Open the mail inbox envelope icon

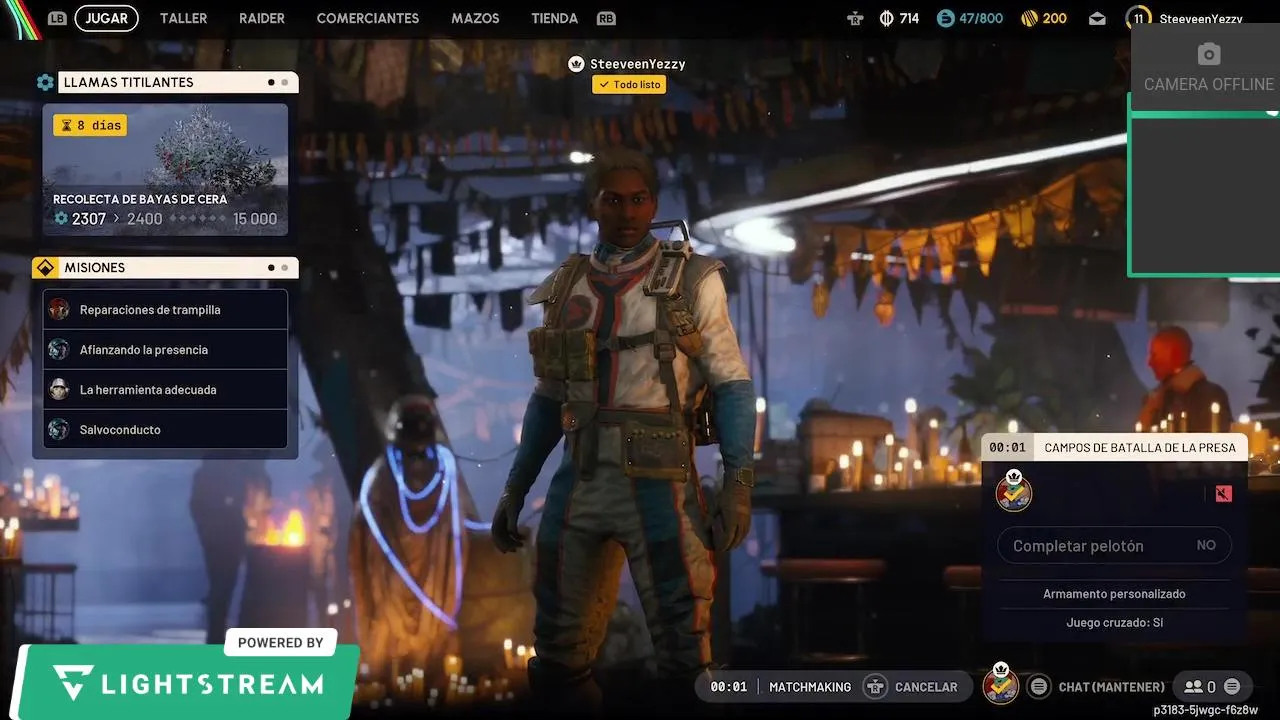pos(1098,18)
